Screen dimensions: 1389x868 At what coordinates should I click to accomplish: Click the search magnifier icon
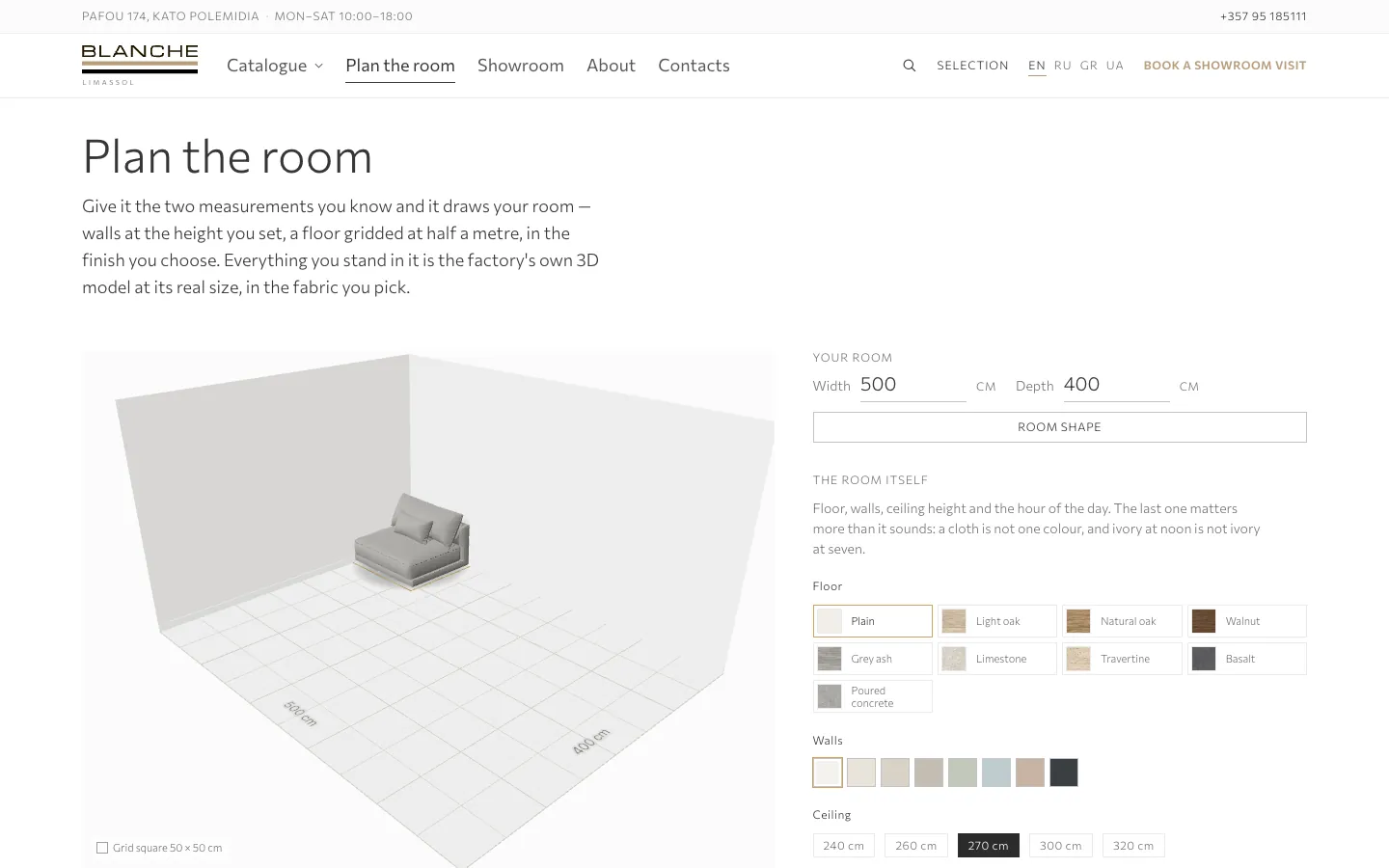pyautogui.click(x=909, y=66)
